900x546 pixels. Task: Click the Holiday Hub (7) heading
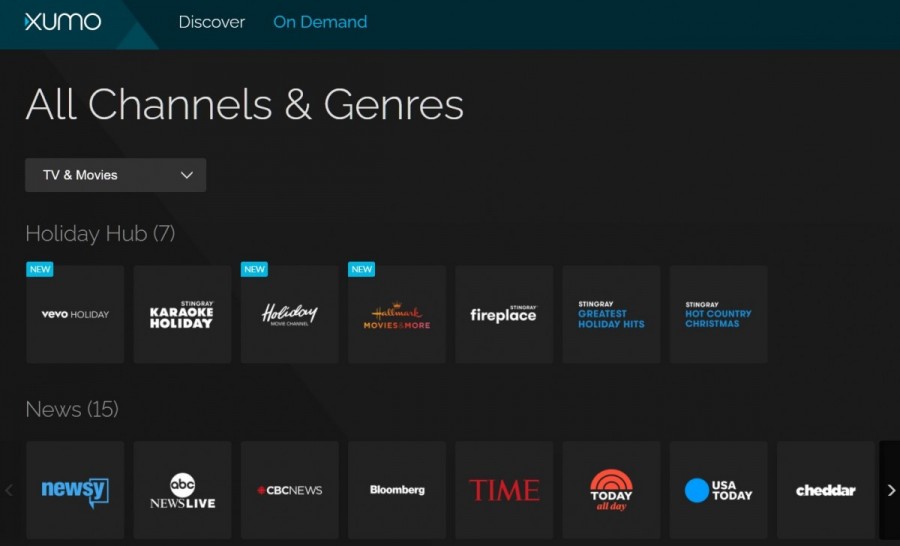point(100,234)
